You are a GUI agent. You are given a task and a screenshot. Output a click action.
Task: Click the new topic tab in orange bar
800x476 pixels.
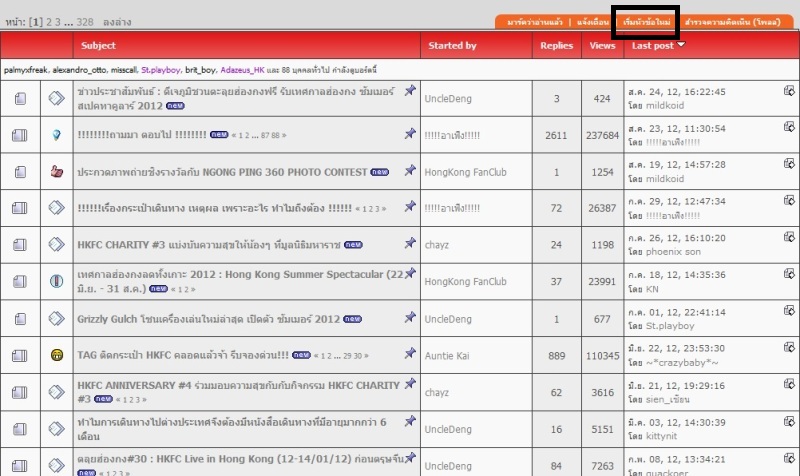(646, 22)
